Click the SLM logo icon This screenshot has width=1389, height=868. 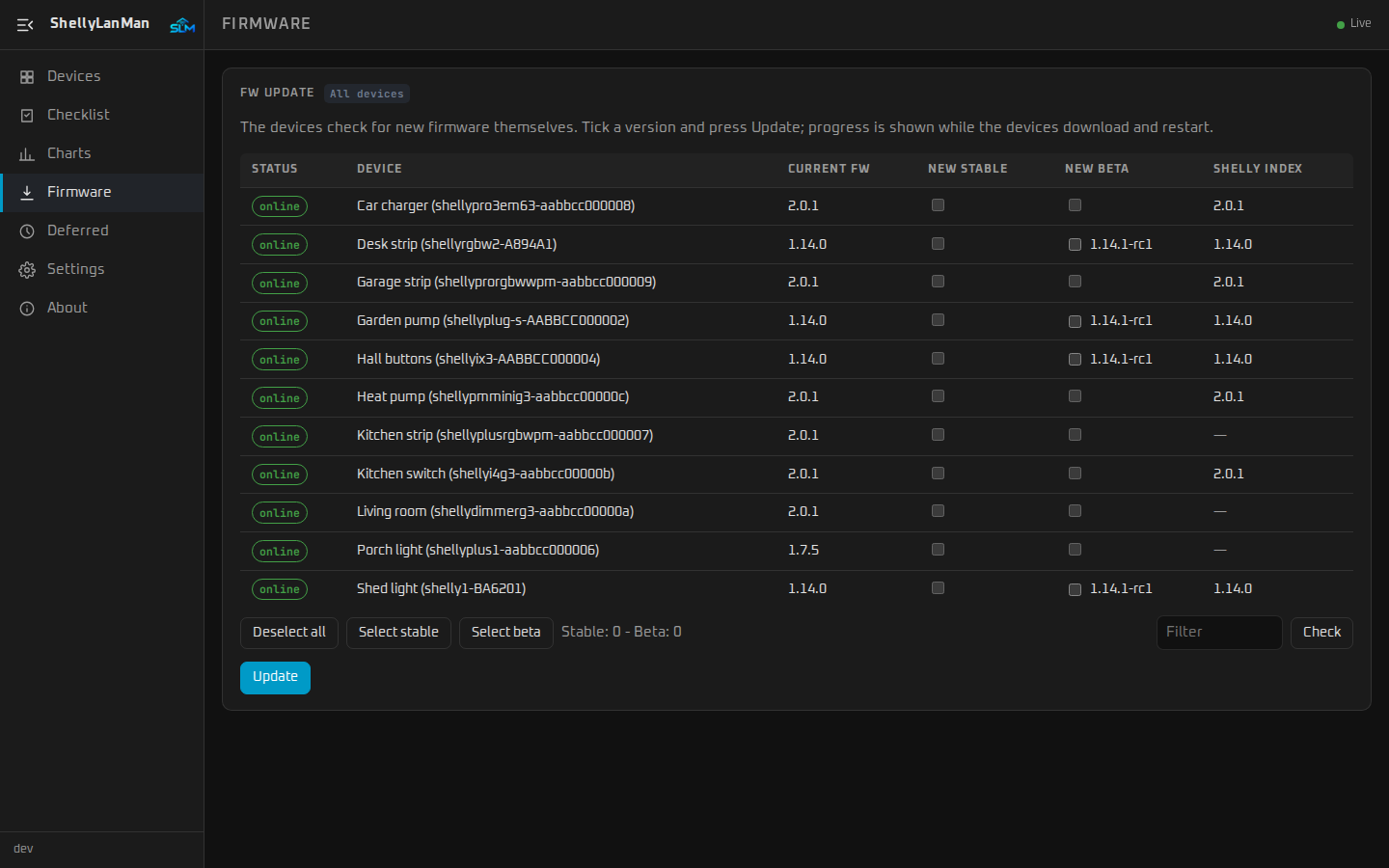[182, 25]
